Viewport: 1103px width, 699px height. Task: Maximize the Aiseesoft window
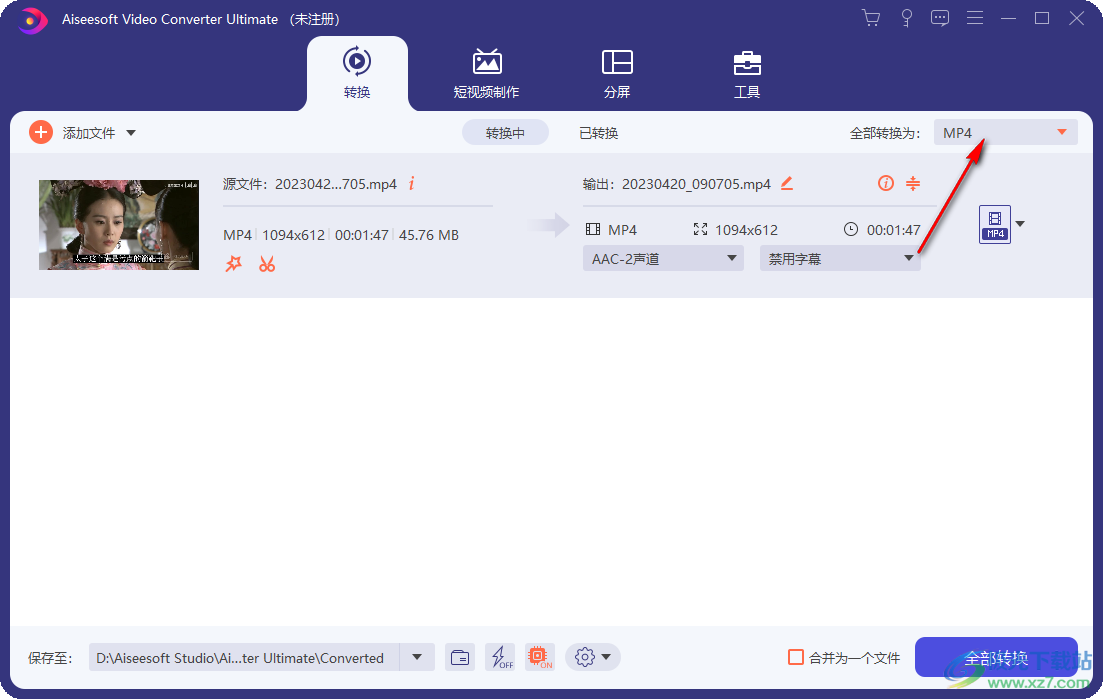coord(1043,18)
